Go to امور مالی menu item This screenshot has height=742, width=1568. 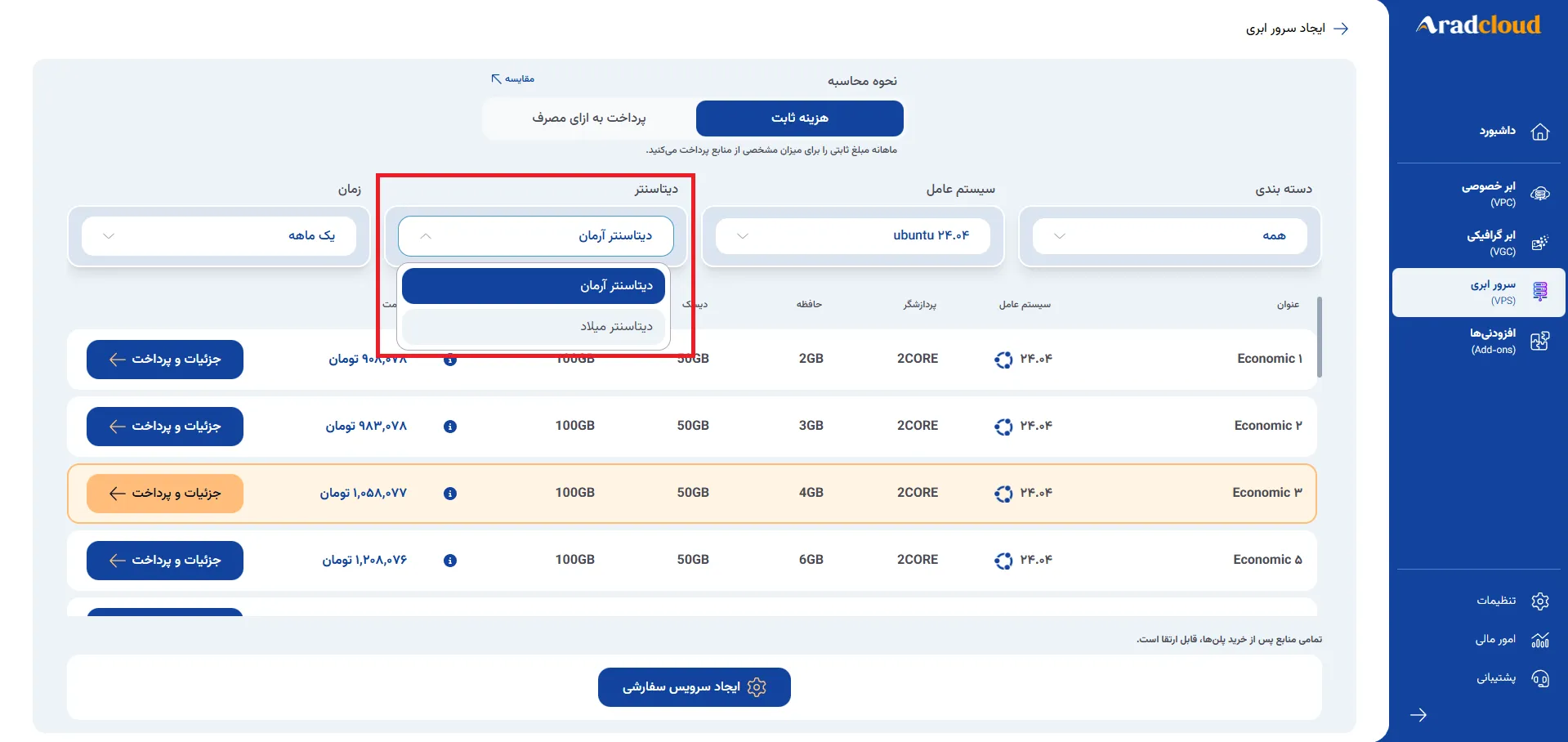click(1495, 640)
